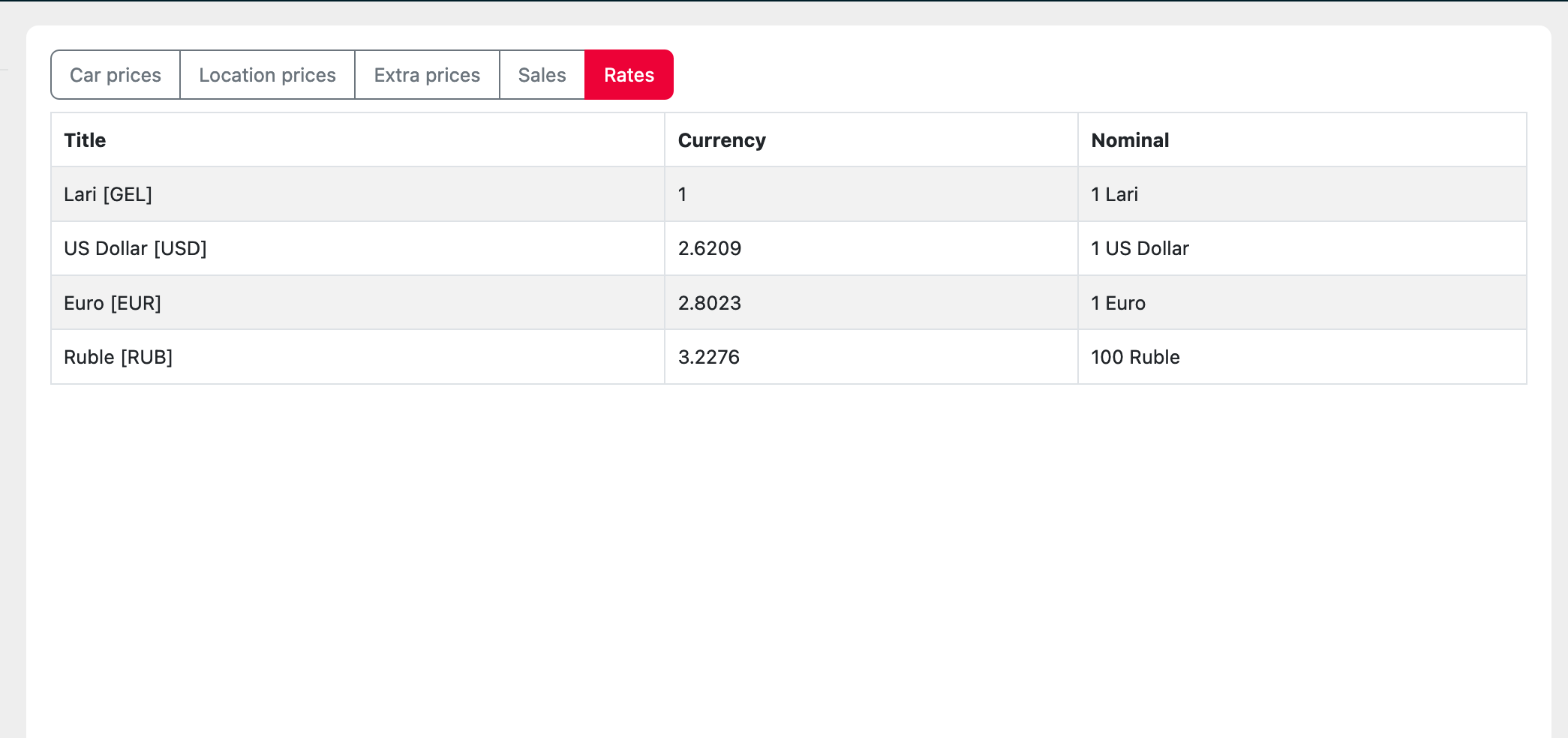Click the 100 Ruble nominal cell
Screen dimensions: 1568x738
coord(1135,357)
